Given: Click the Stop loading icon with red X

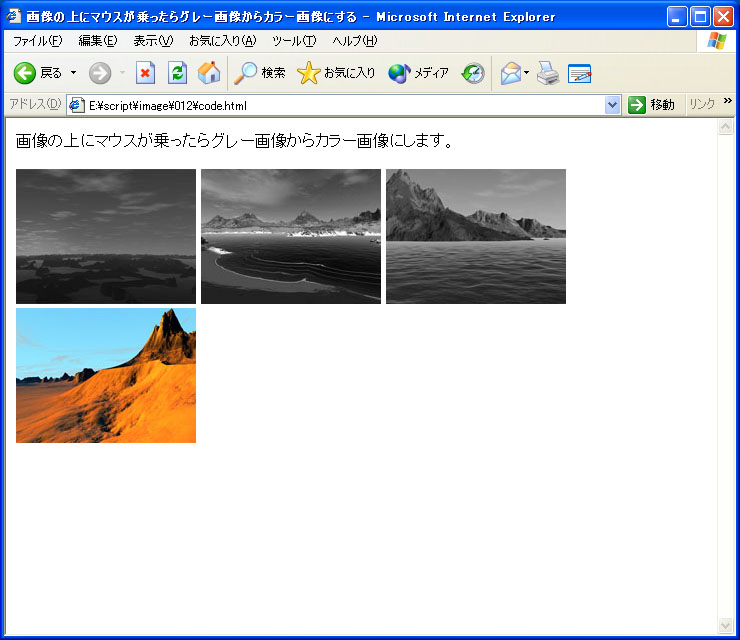Looking at the screenshot, I should tap(145, 73).
